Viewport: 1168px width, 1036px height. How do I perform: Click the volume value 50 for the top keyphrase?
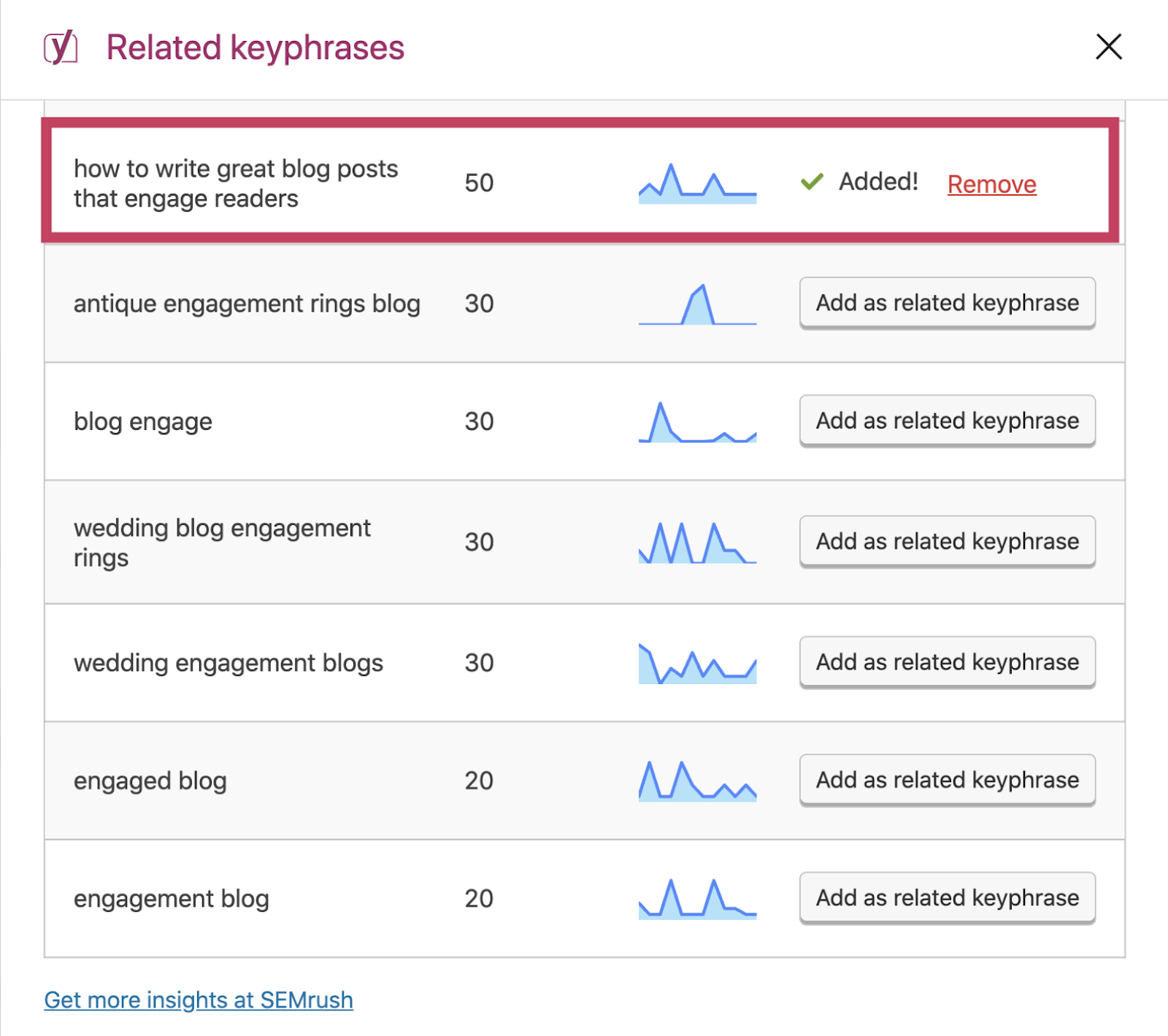point(480,184)
